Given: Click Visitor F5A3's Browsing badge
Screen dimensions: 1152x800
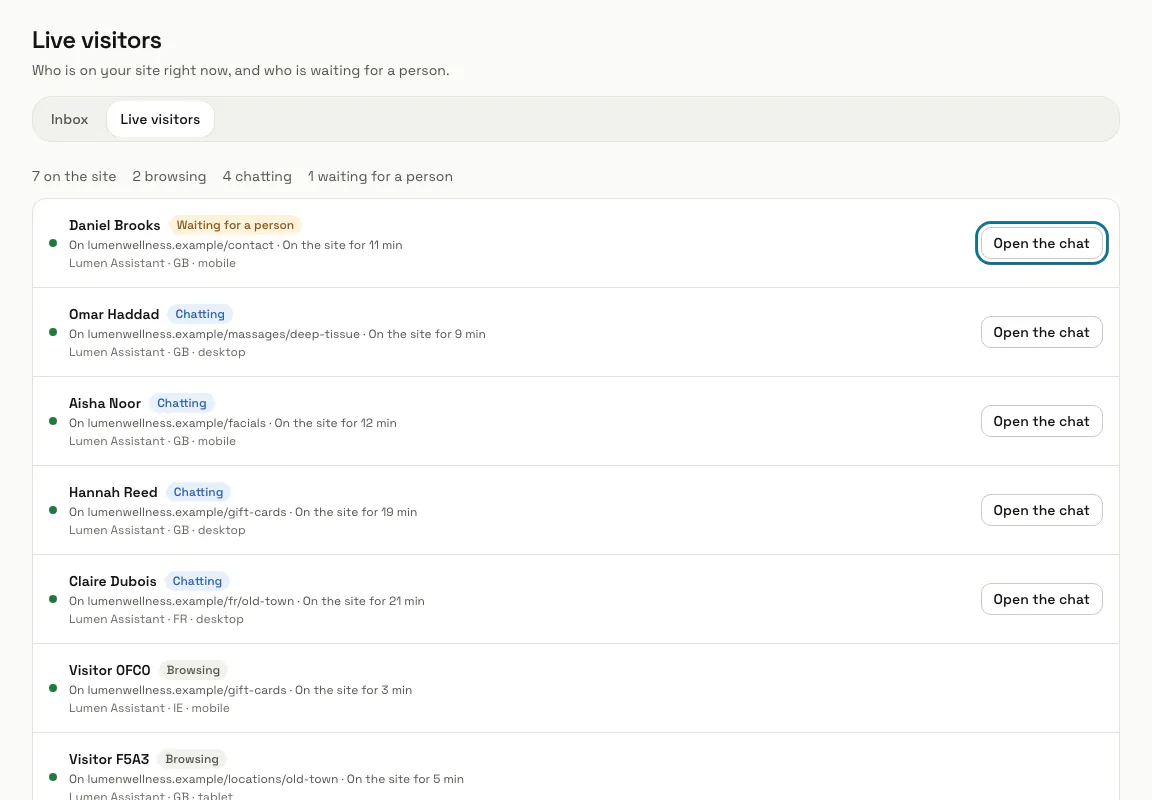Looking at the screenshot, I should [x=192, y=758].
